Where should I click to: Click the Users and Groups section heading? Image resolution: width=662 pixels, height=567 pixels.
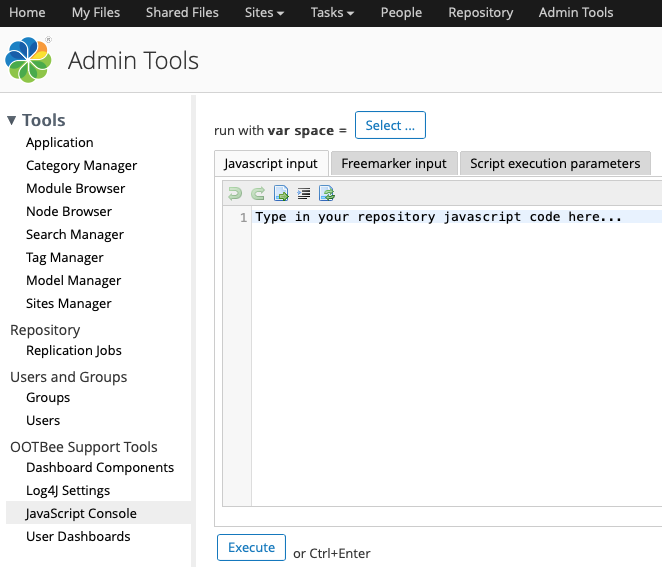(x=68, y=377)
